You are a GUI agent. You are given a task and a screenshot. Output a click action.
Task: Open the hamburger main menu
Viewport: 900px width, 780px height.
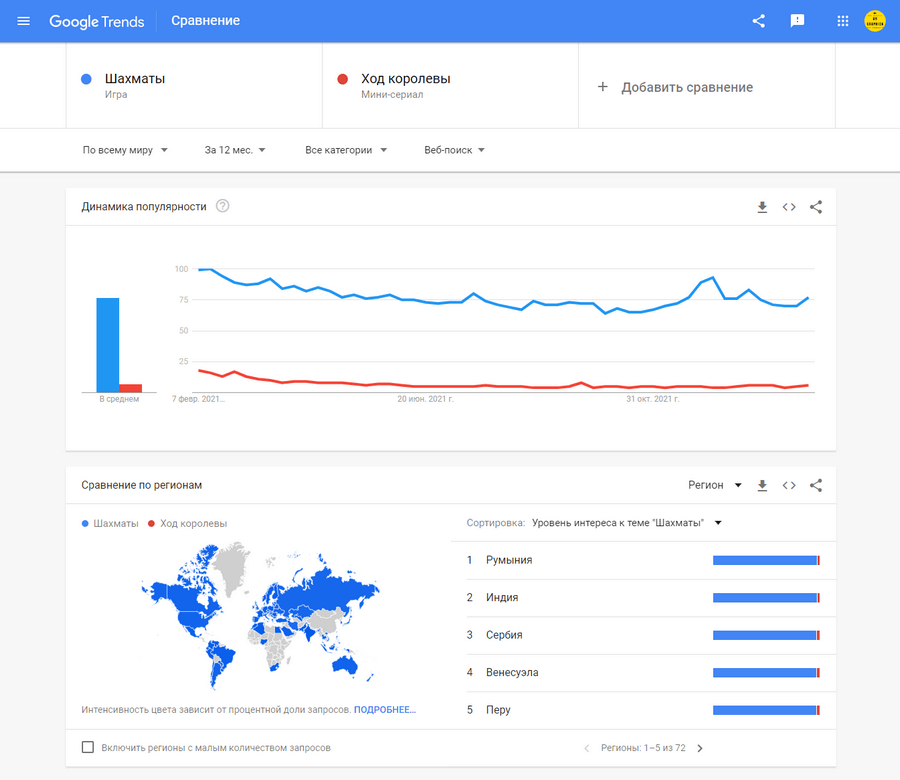point(24,21)
